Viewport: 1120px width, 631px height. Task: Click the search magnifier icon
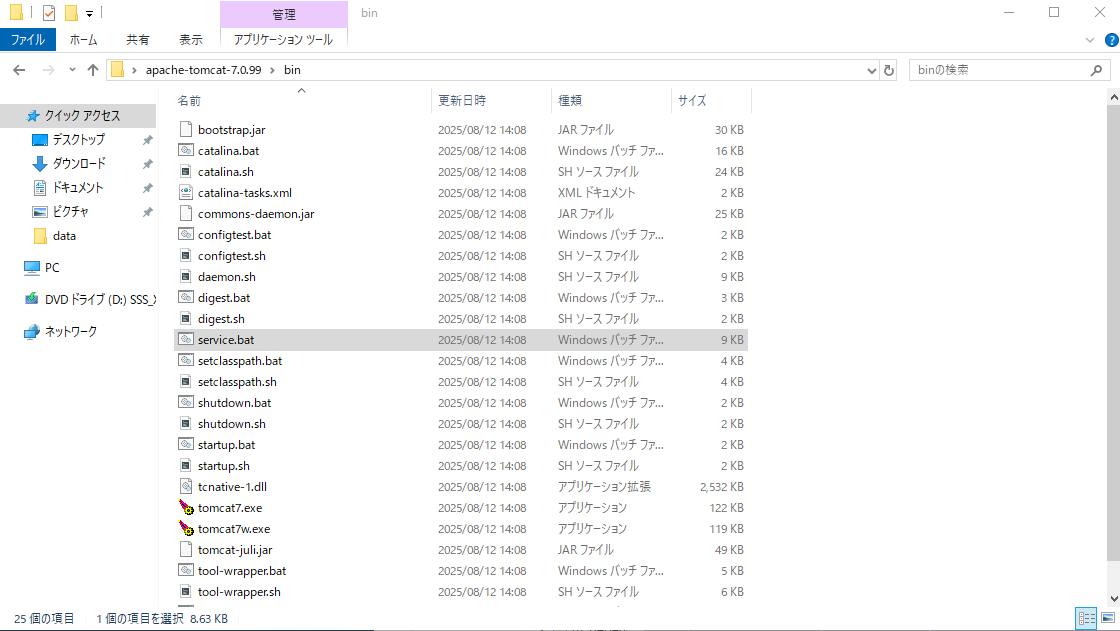click(x=1096, y=70)
